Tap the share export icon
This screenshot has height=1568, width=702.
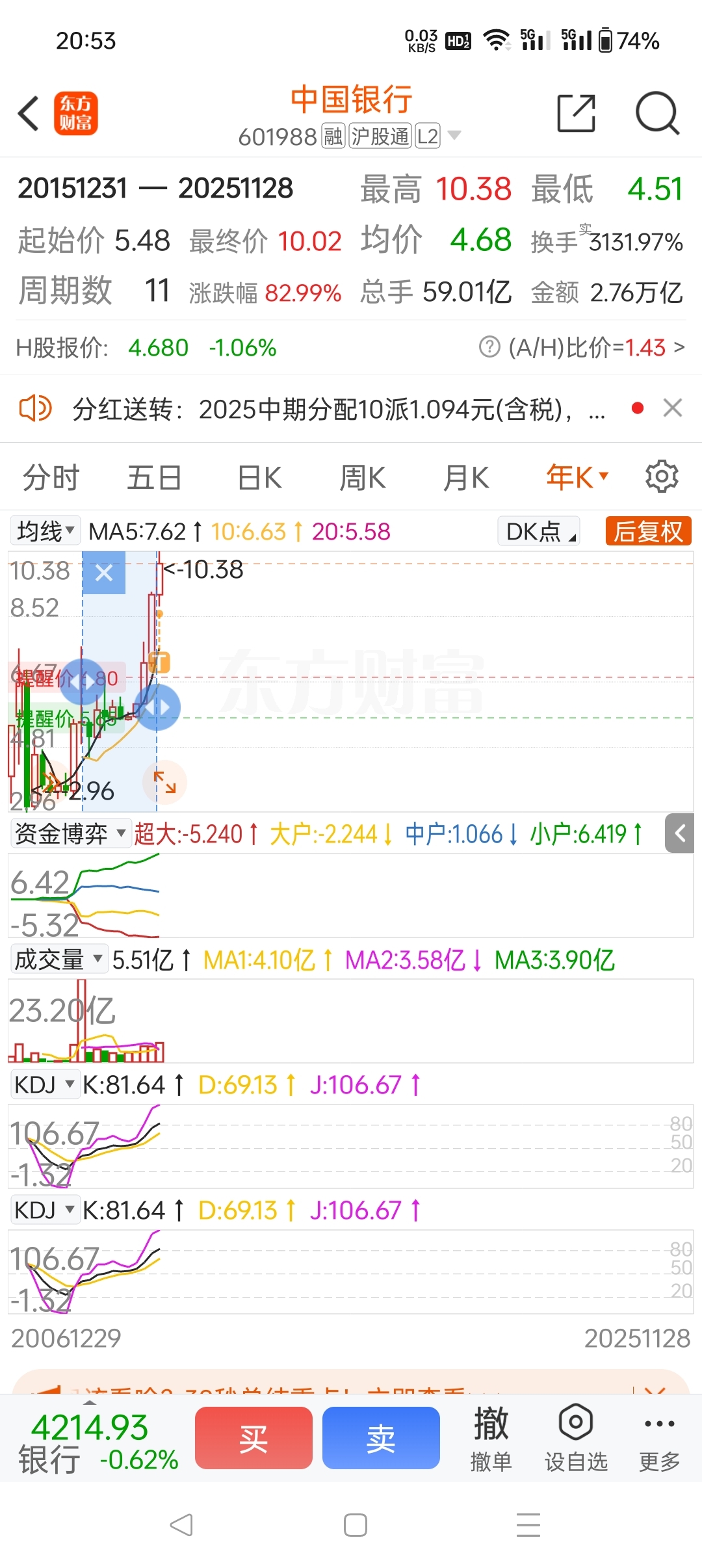[x=577, y=113]
